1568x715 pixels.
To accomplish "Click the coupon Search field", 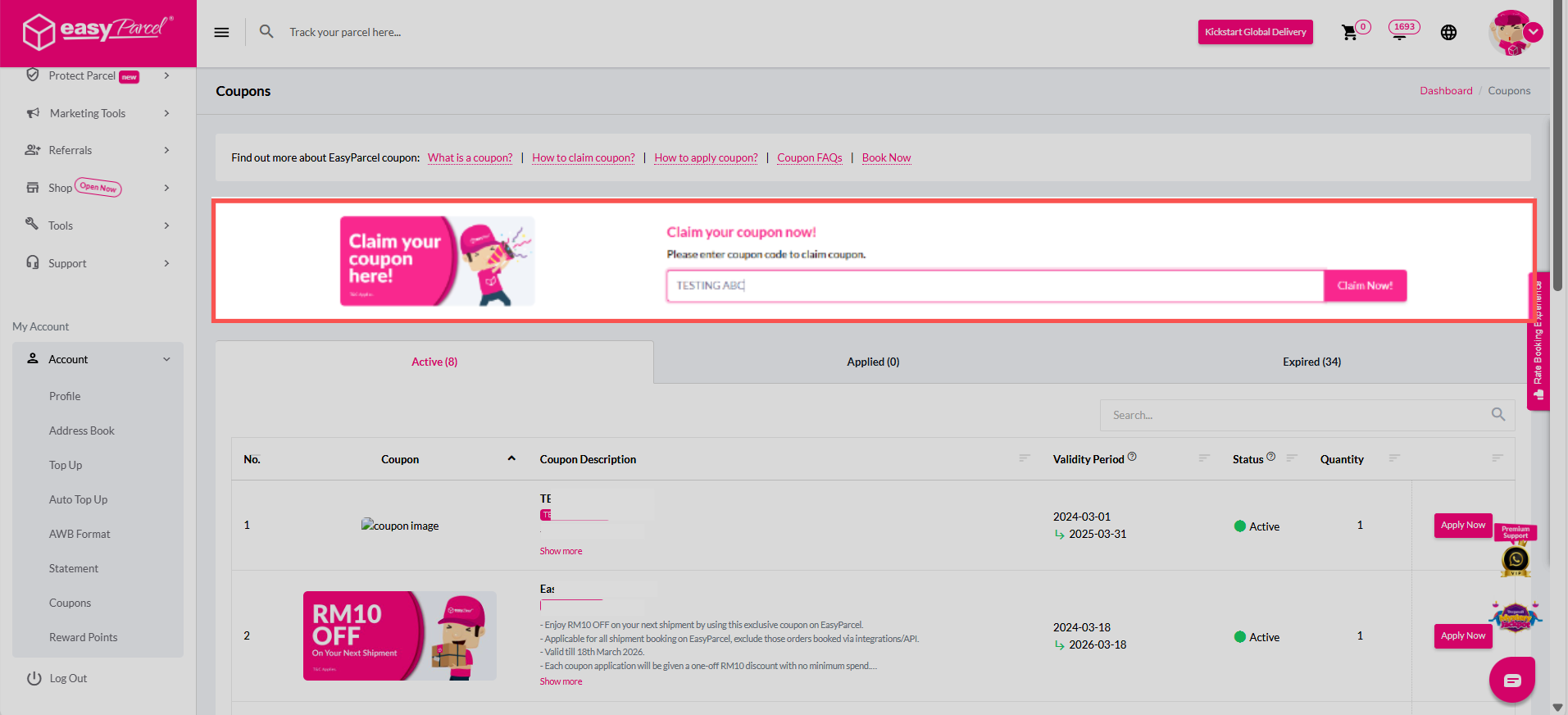I will point(1307,415).
